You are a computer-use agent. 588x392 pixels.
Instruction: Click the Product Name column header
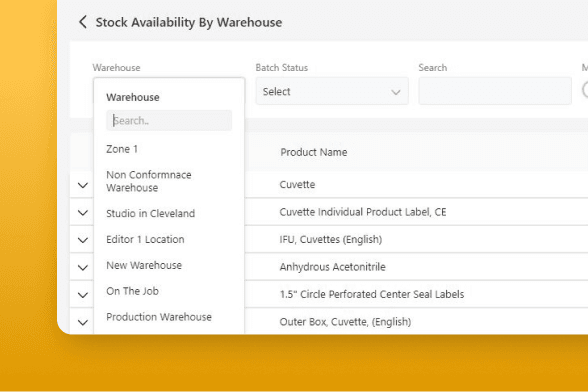click(314, 152)
